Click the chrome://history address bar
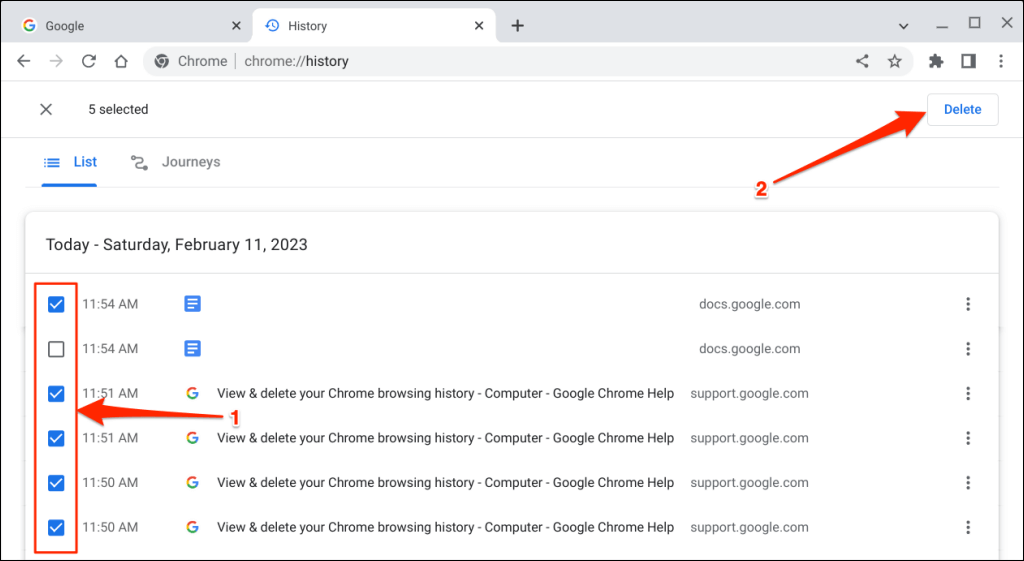This screenshot has height=561, width=1024. [x=500, y=61]
